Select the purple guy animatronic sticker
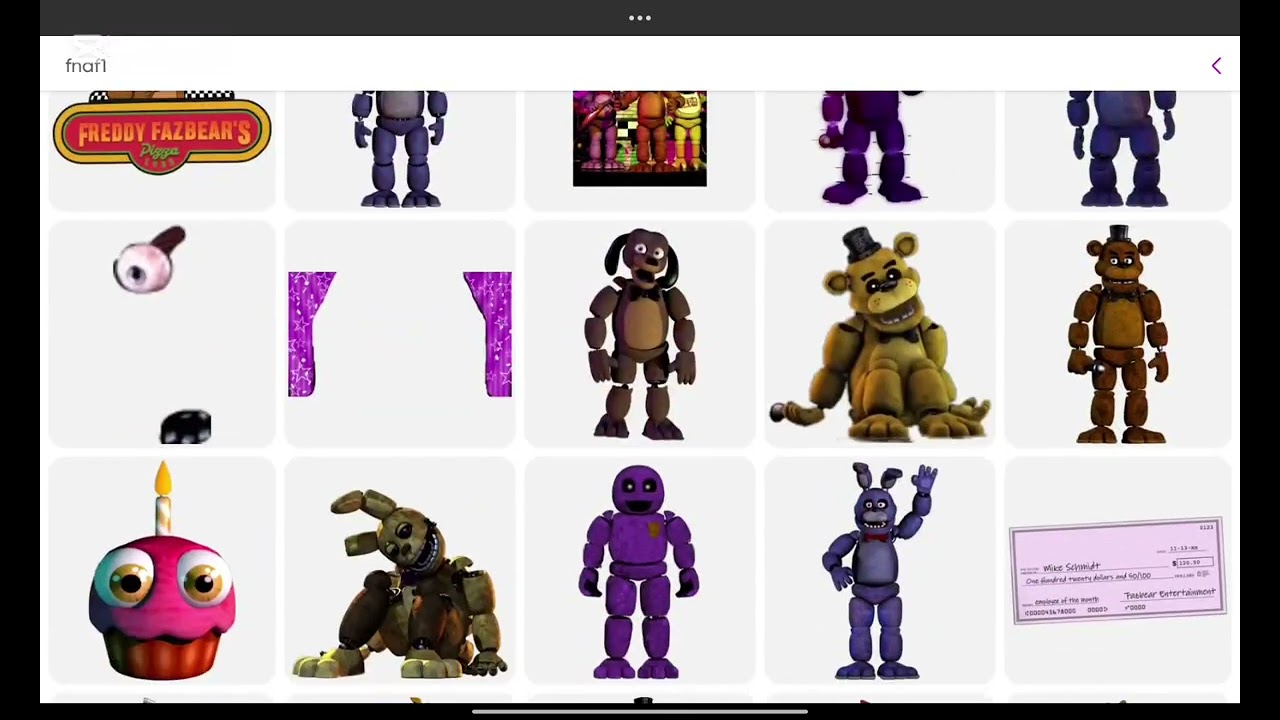Screen dimensions: 1280x720 point(640,572)
